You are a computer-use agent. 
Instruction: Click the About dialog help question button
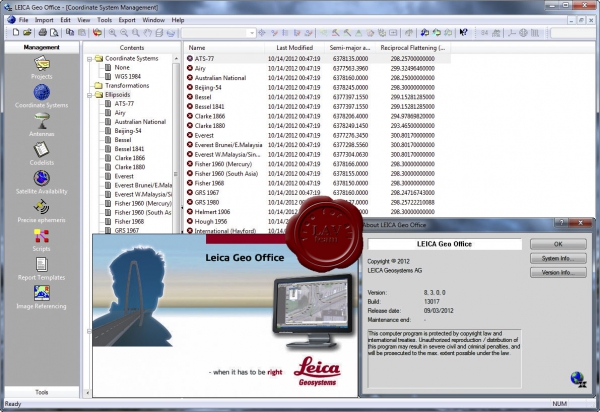(561, 223)
